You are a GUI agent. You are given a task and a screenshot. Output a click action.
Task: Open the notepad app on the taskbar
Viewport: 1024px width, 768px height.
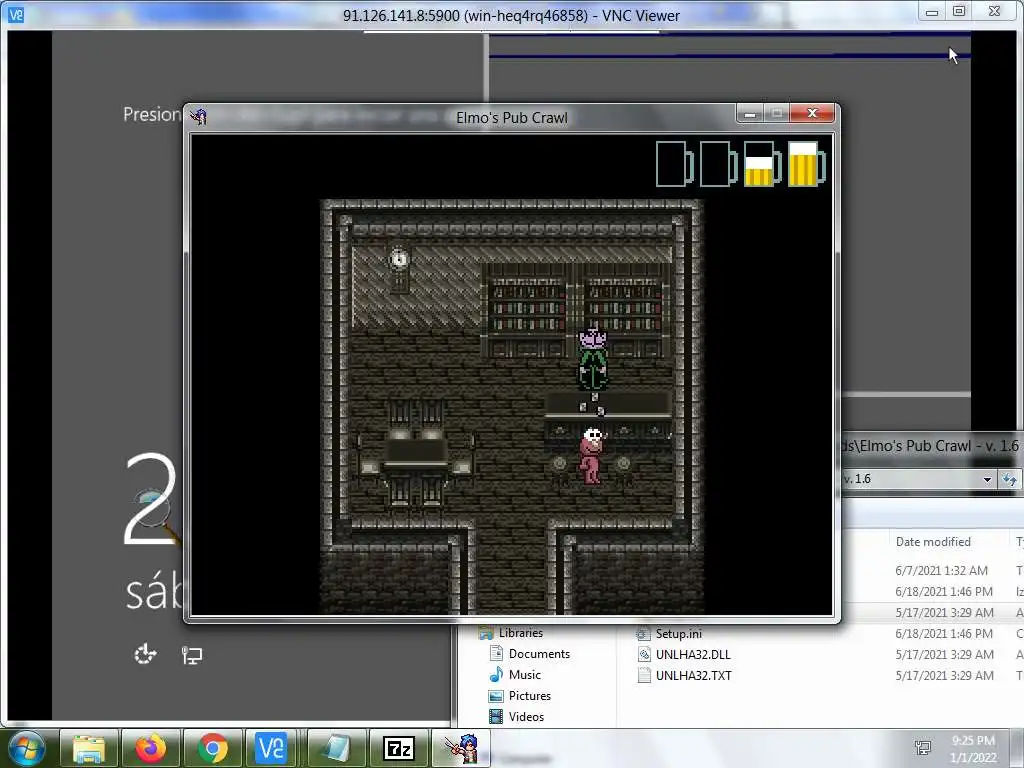tap(336, 749)
